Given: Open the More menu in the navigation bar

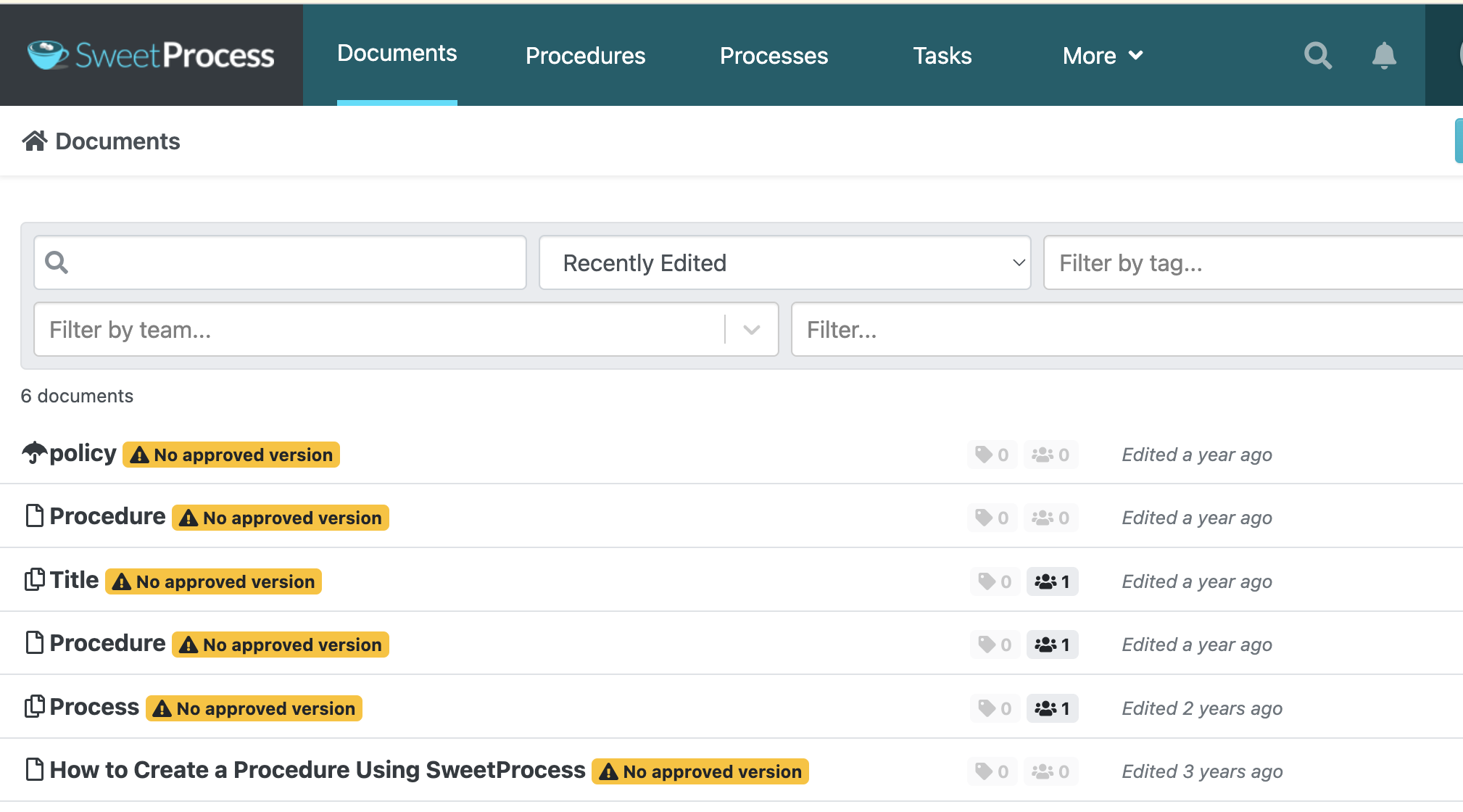Looking at the screenshot, I should 1103,55.
